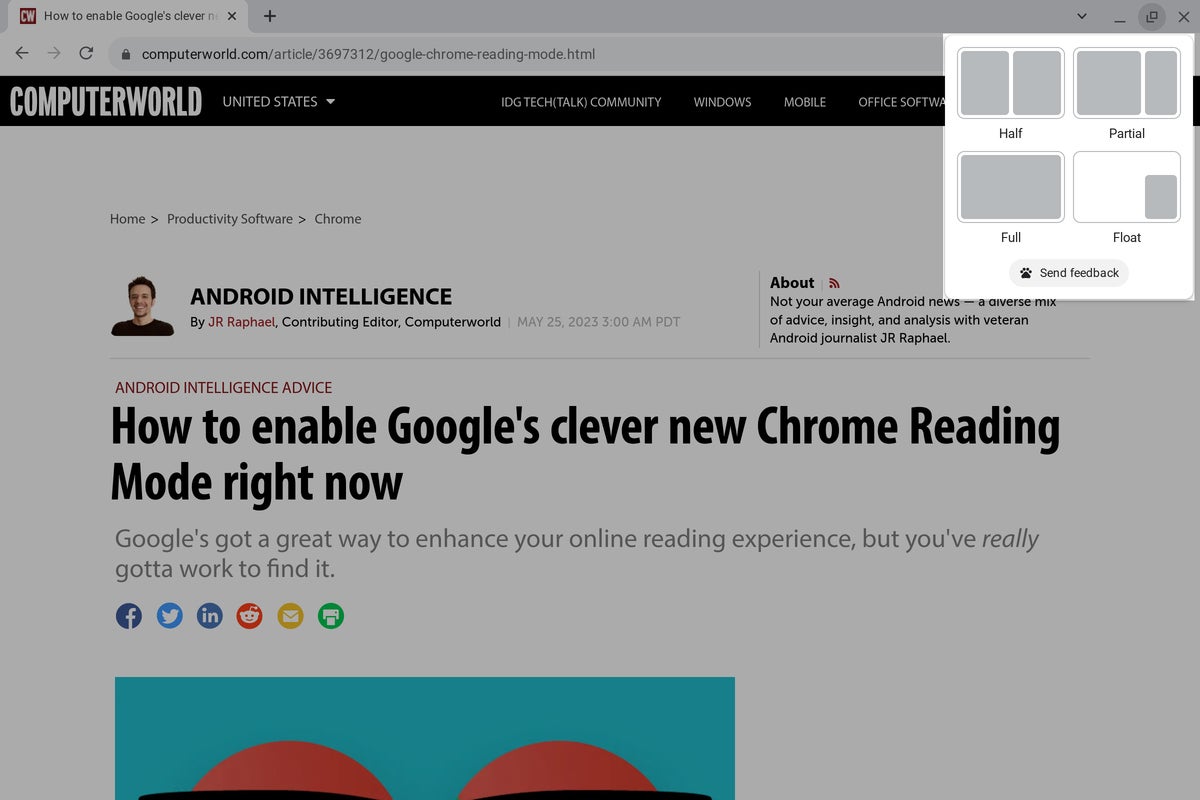Click the Productivity Software breadcrumb link
This screenshot has width=1200, height=800.
pos(230,219)
